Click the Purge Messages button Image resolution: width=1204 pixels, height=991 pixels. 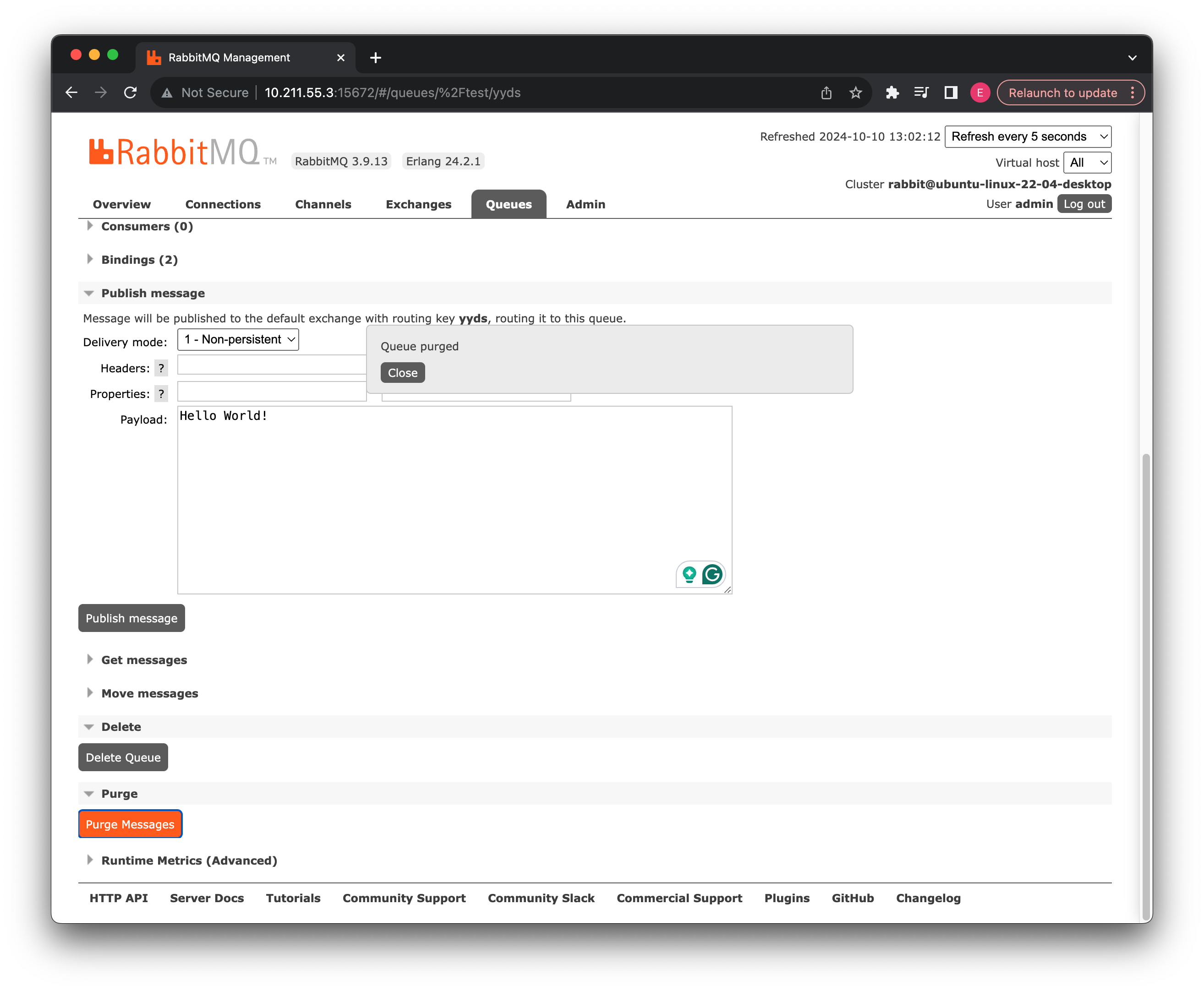[130, 824]
